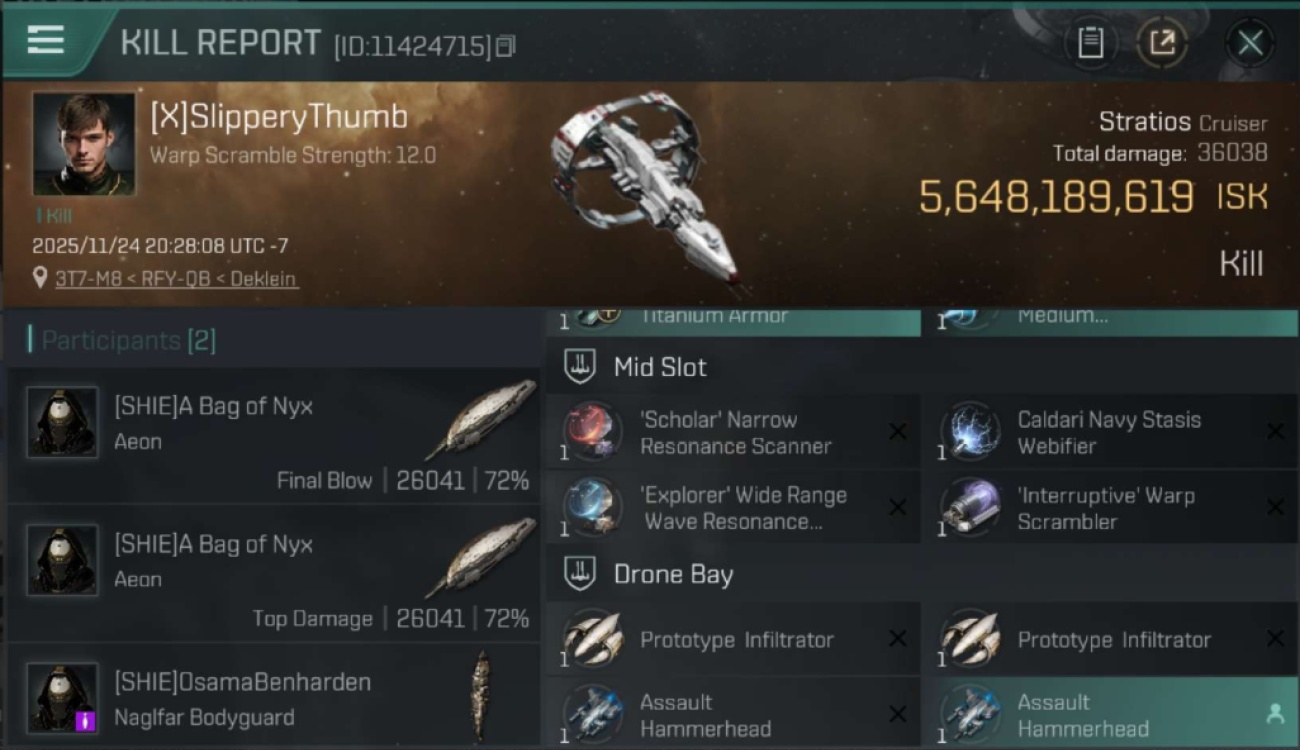Click the 'Interruptive' Warp Scrambler icon
Screen dimensions: 1300x750
coord(970,507)
